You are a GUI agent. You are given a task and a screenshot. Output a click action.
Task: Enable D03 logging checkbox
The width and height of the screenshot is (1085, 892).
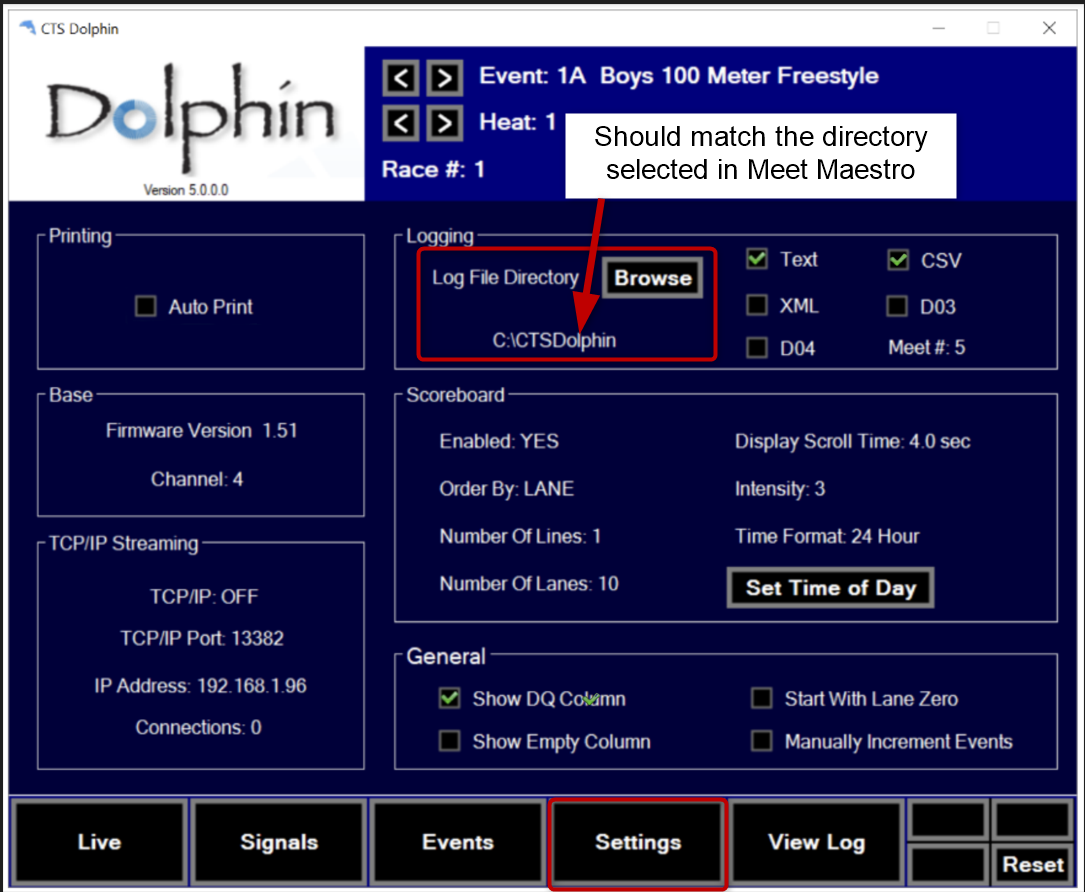[x=897, y=306]
